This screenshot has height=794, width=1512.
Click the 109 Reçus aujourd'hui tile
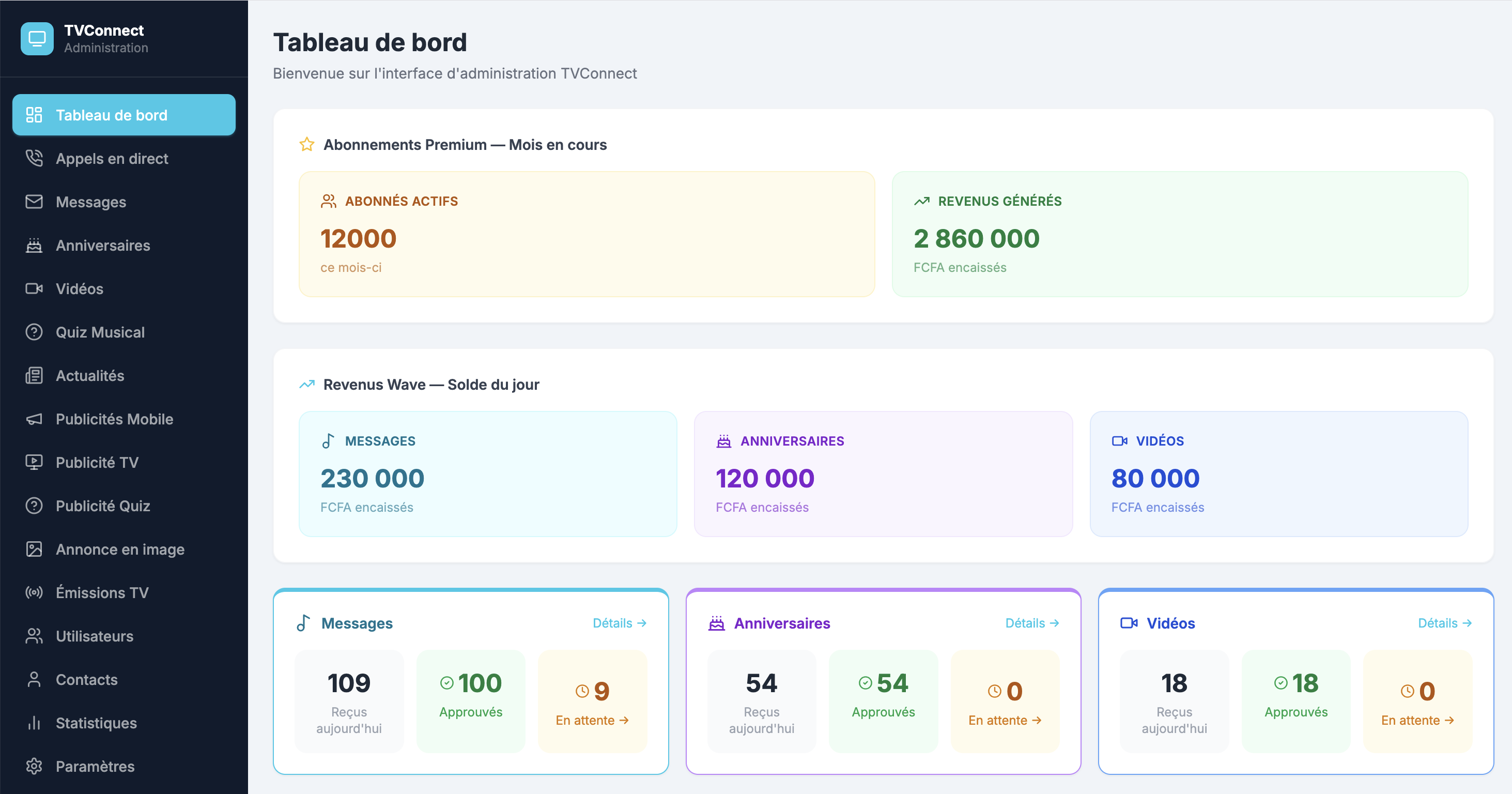pyautogui.click(x=349, y=702)
